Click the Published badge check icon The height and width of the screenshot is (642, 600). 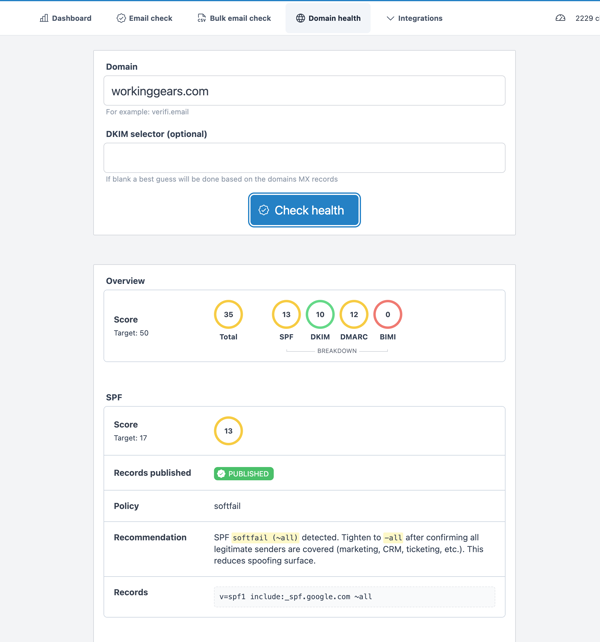point(221,474)
